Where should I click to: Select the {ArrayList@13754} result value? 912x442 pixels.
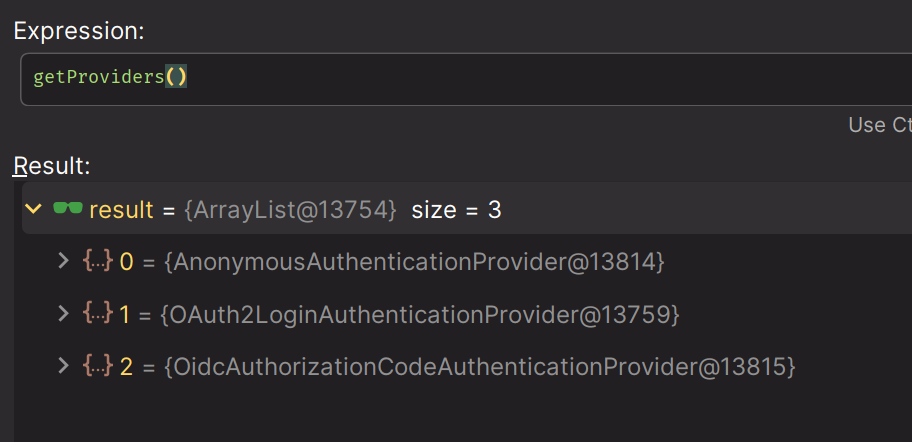coord(289,210)
